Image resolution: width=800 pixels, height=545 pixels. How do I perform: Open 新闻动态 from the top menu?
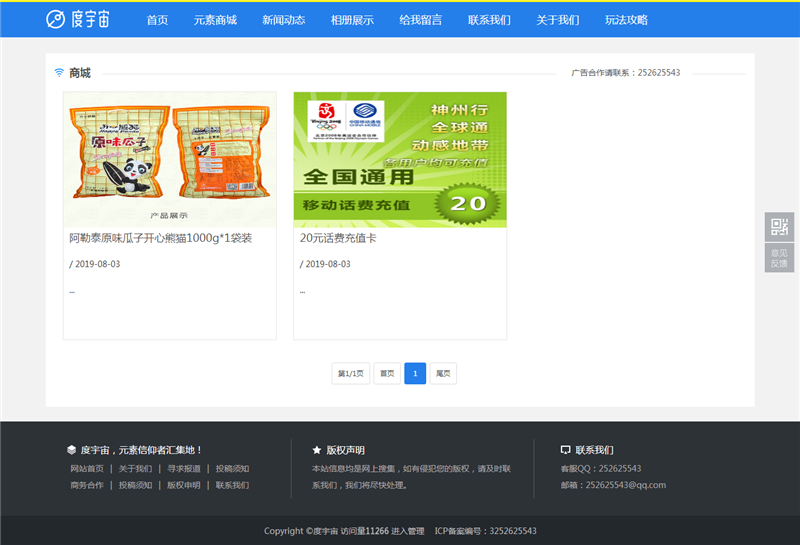click(283, 20)
